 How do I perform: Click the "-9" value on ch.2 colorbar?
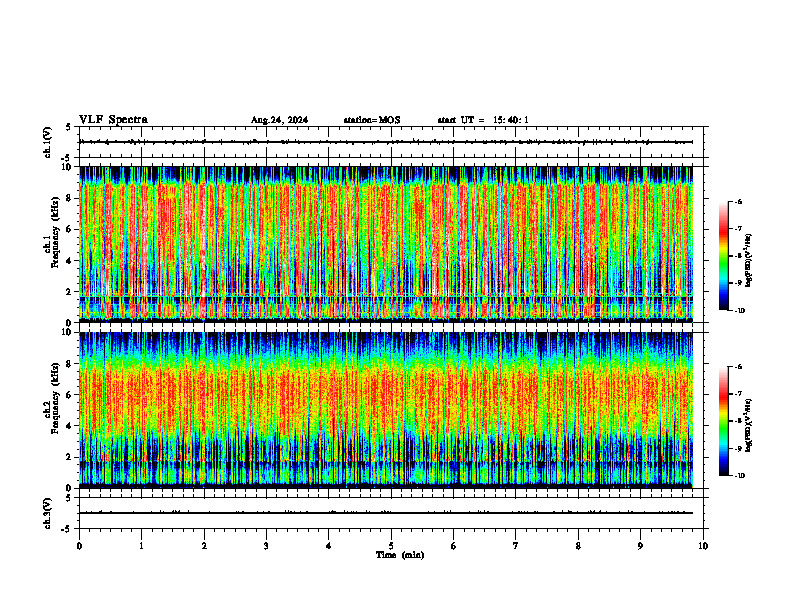738,449
